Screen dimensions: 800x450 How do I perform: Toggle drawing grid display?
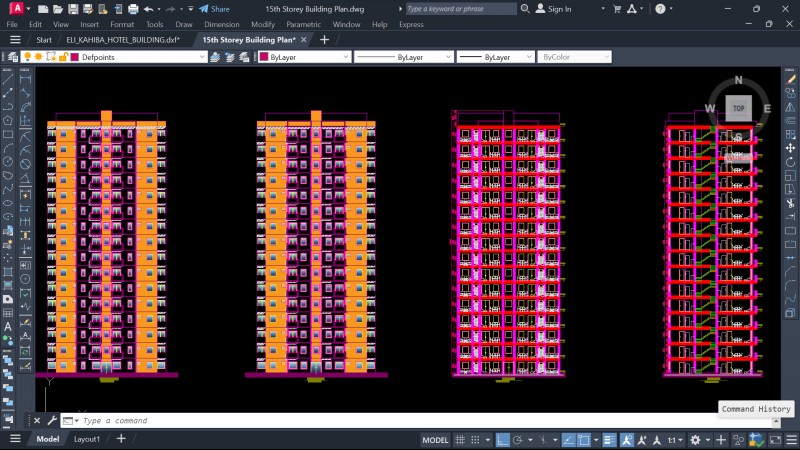pos(460,440)
